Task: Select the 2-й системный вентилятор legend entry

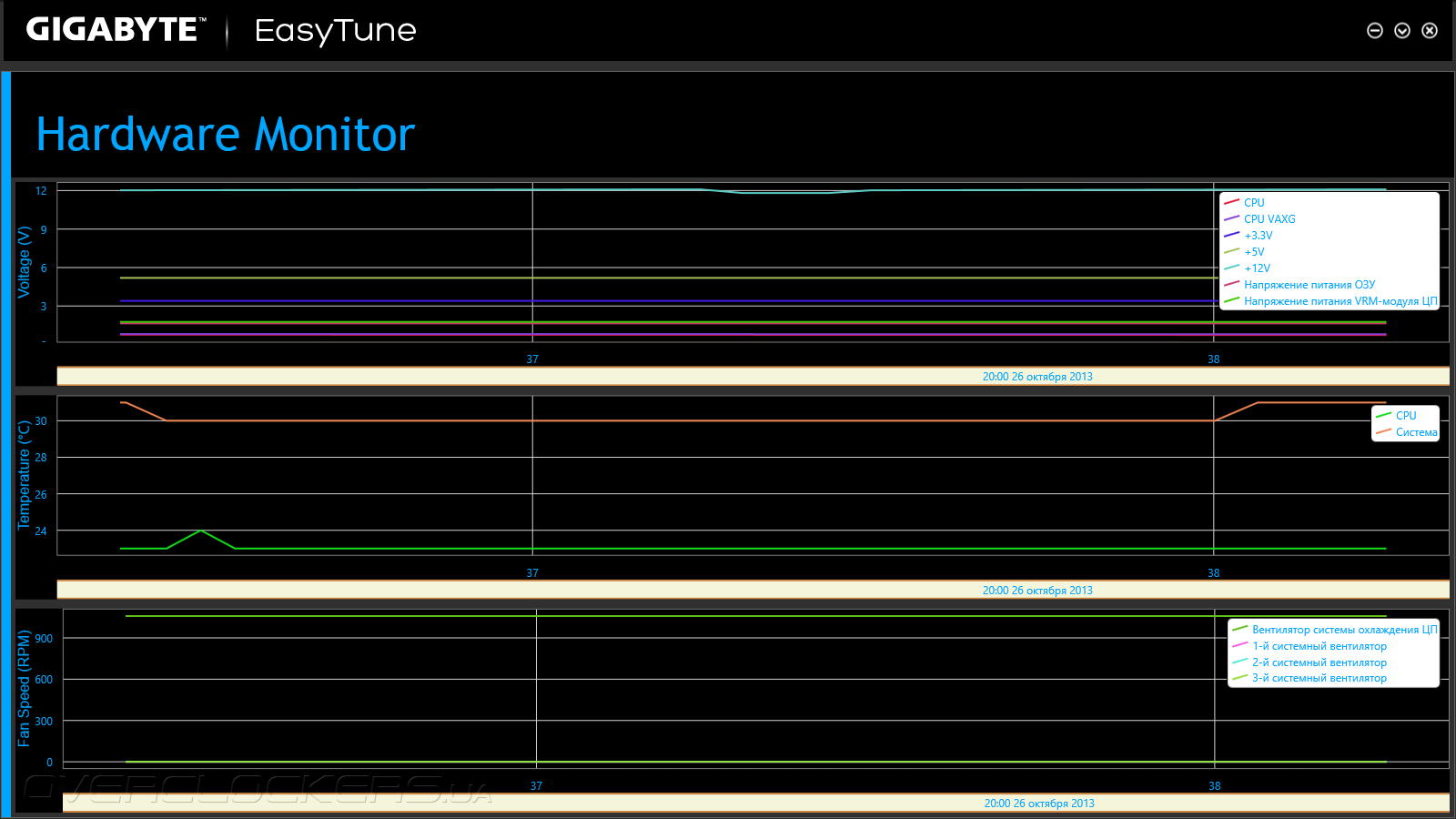Action: click(1319, 662)
